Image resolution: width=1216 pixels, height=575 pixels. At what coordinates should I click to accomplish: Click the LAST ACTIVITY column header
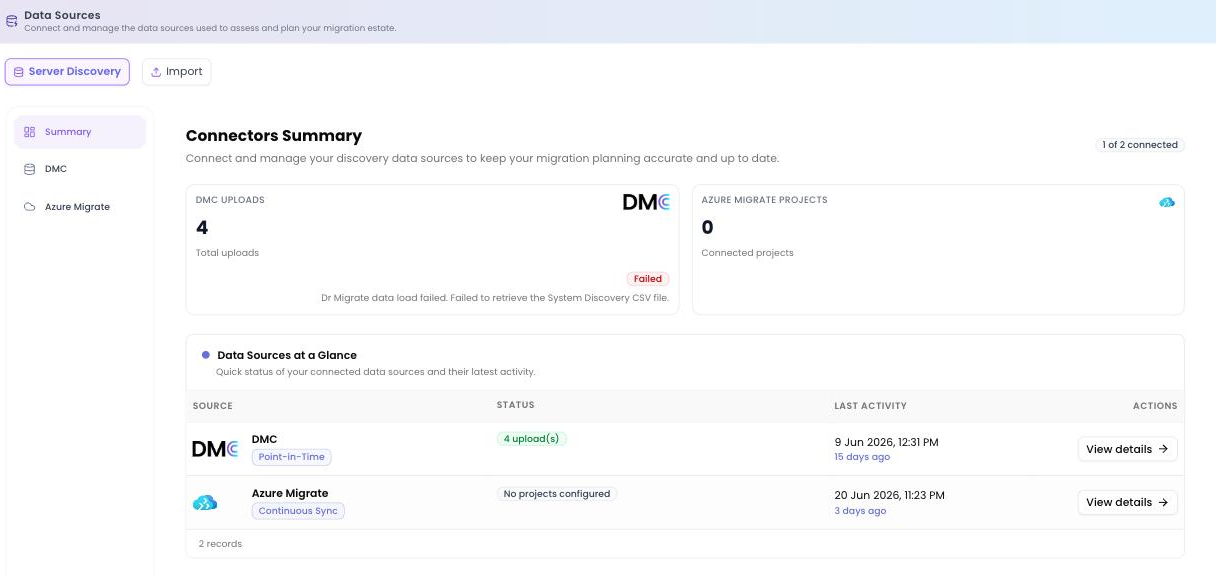(870, 406)
